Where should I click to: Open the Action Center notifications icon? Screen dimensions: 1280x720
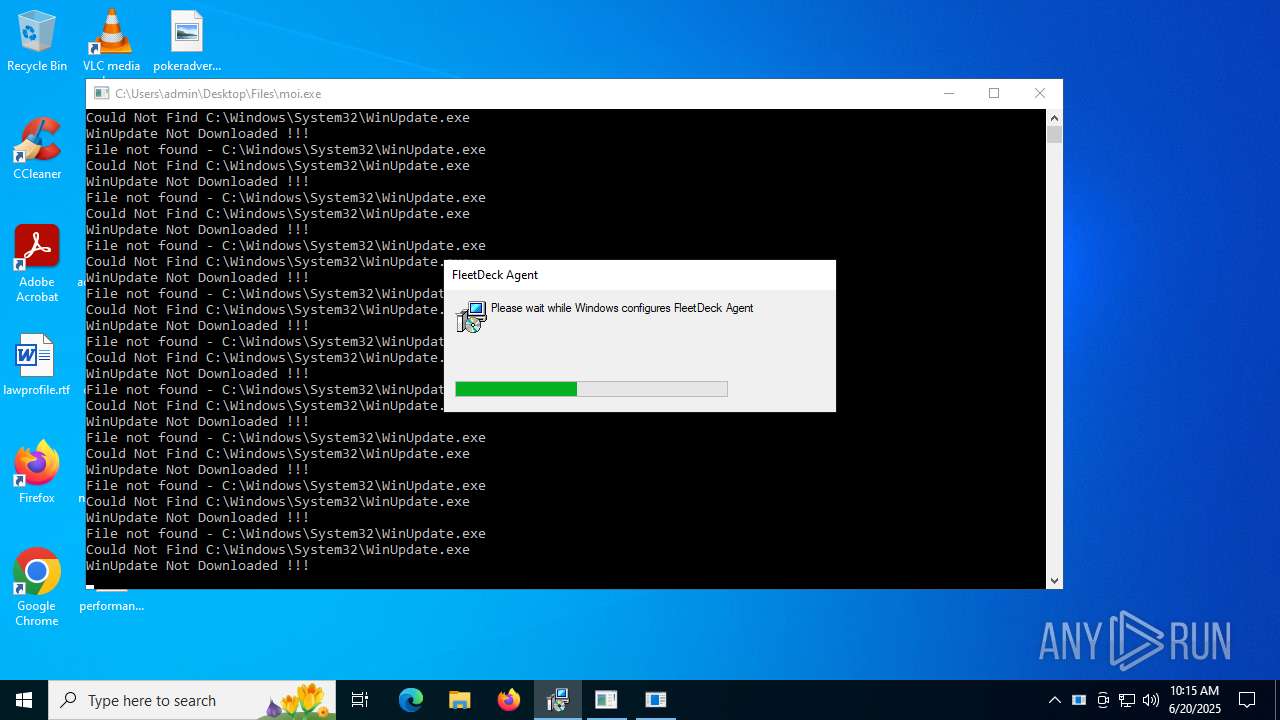[1247, 700]
